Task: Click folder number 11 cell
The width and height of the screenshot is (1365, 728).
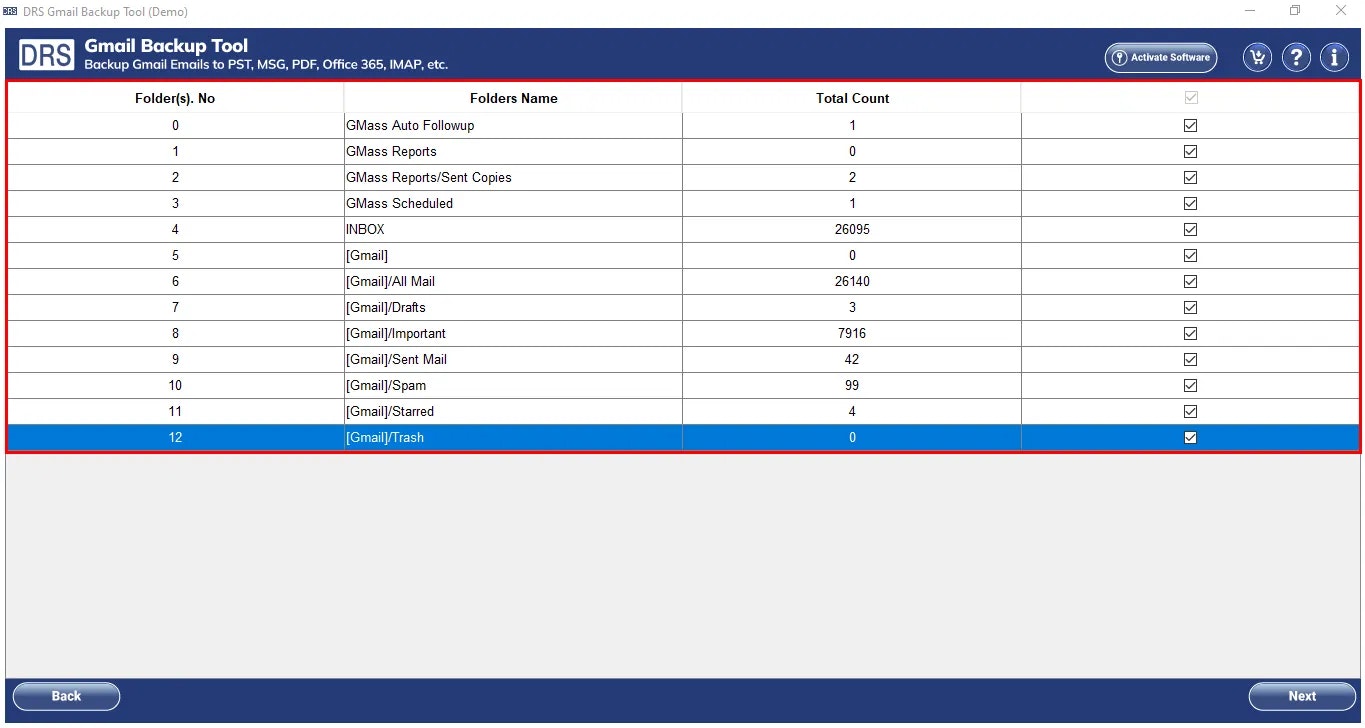Action: [x=175, y=411]
